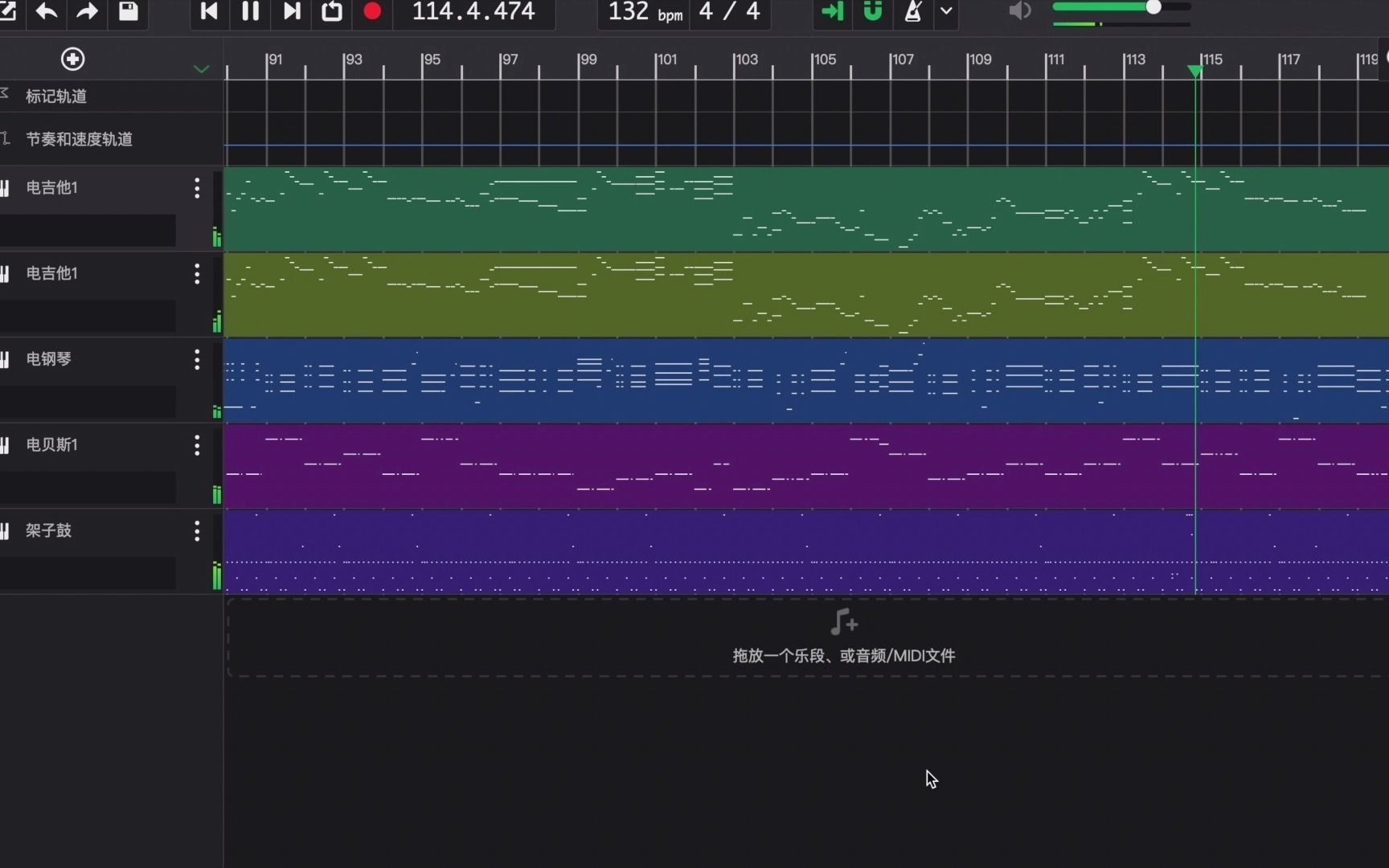This screenshot has height=868, width=1389.
Task: Open the options menu for the first 电吉他1 track
Action: 197,188
